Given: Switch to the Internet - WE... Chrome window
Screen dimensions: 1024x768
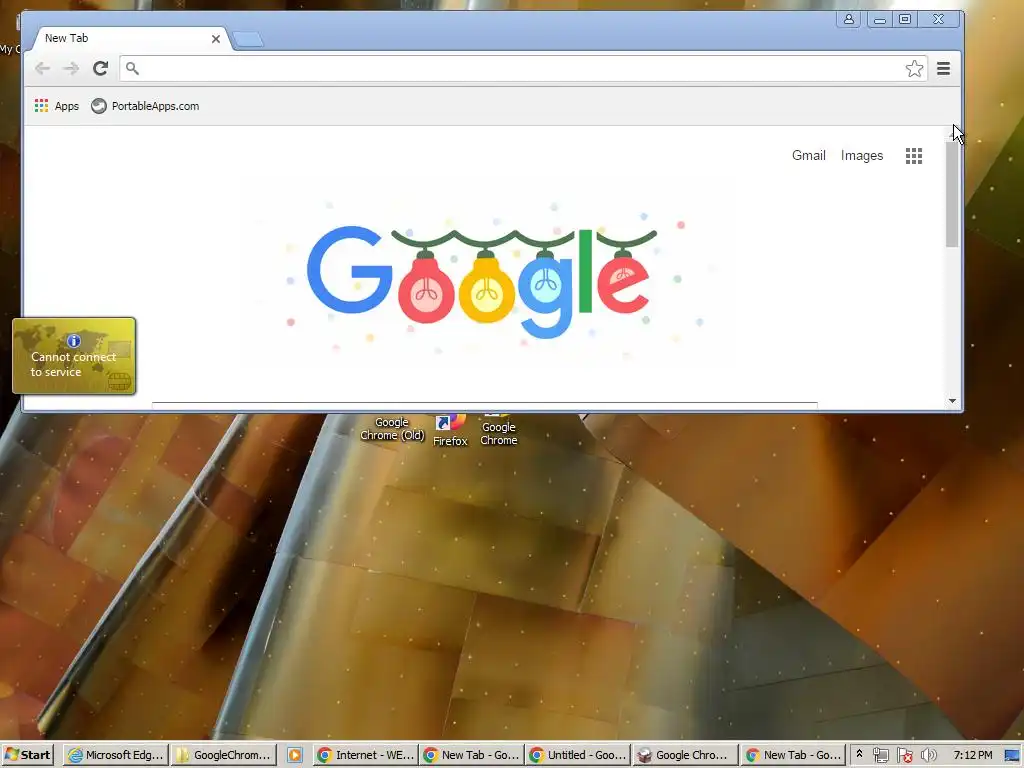Looking at the screenshot, I should (x=366, y=755).
